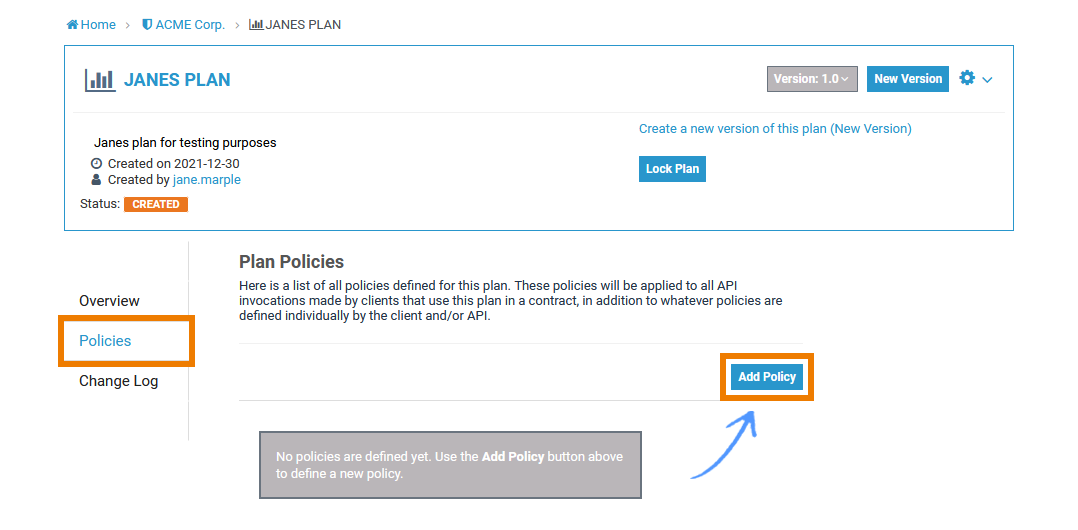Image resolution: width=1078 pixels, height=530 pixels.
Task: Click the orange CREATED status badge
Action: click(156, 204)
